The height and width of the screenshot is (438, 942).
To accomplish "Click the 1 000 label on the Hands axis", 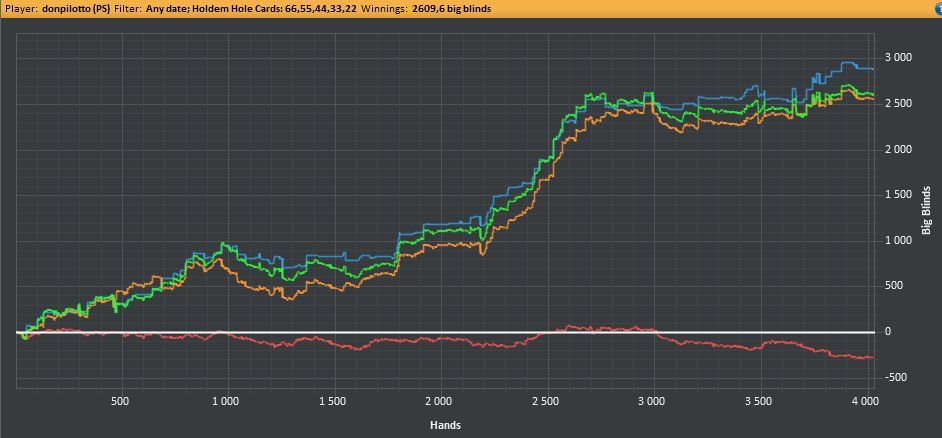I will click(x=227, y=401).
